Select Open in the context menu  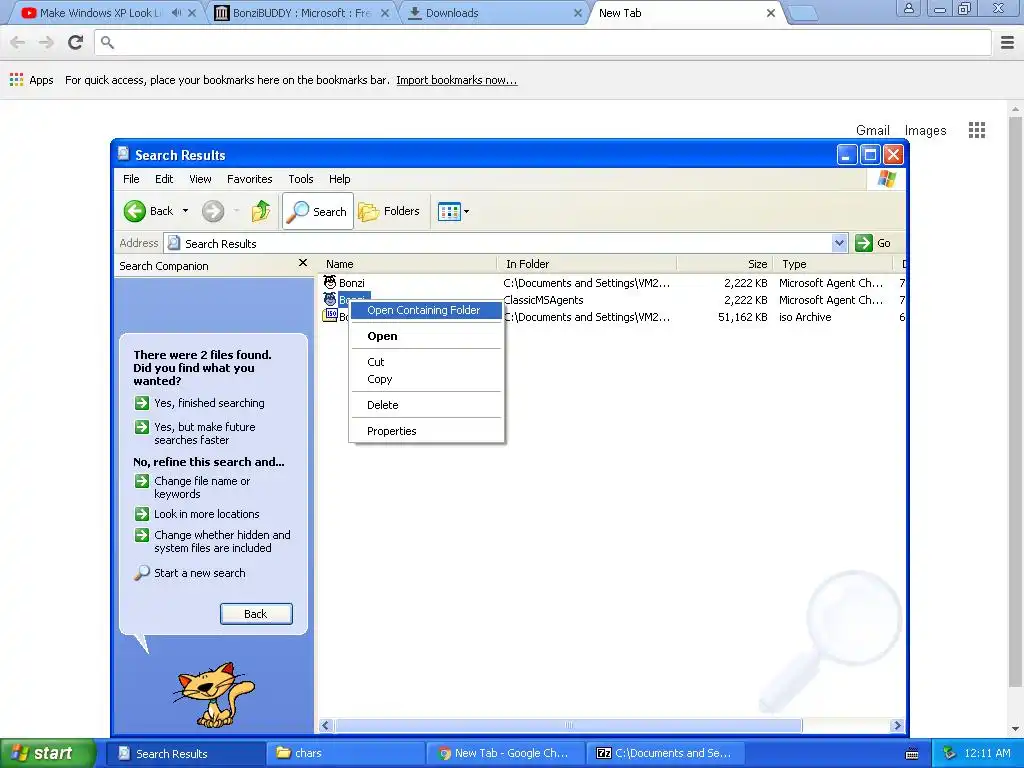coord(382,336)
